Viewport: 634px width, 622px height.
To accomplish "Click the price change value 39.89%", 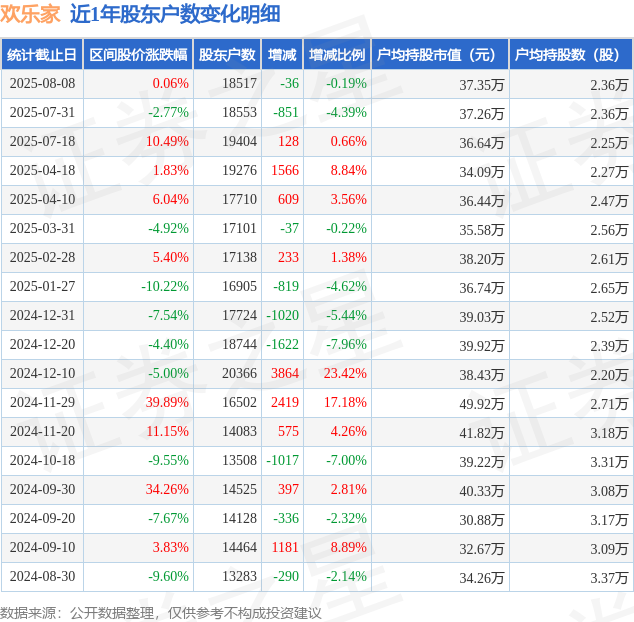I will [167, 402].
